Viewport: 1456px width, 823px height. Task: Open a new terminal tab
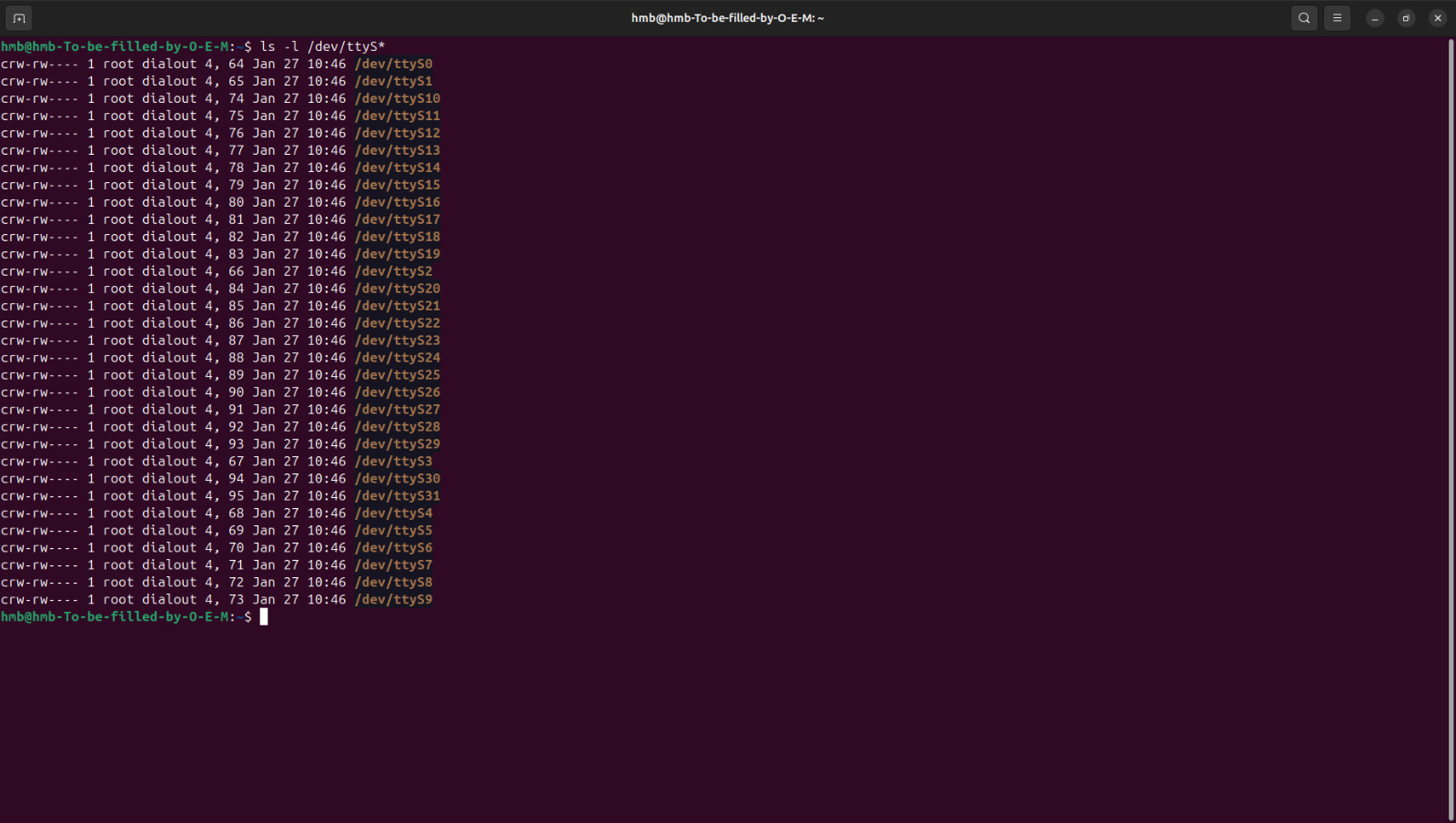click(x=19, y=18)
